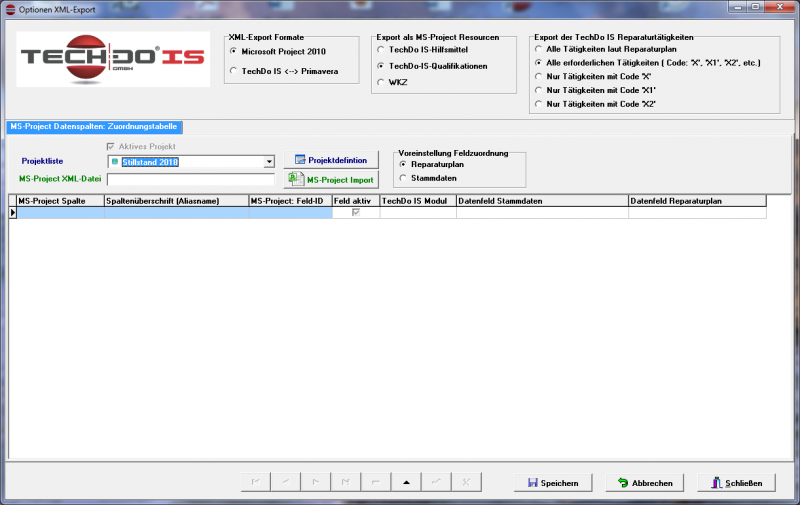Click the Schließen button
The width and height of the screenshot is (800, 505).
click(737, 483)
